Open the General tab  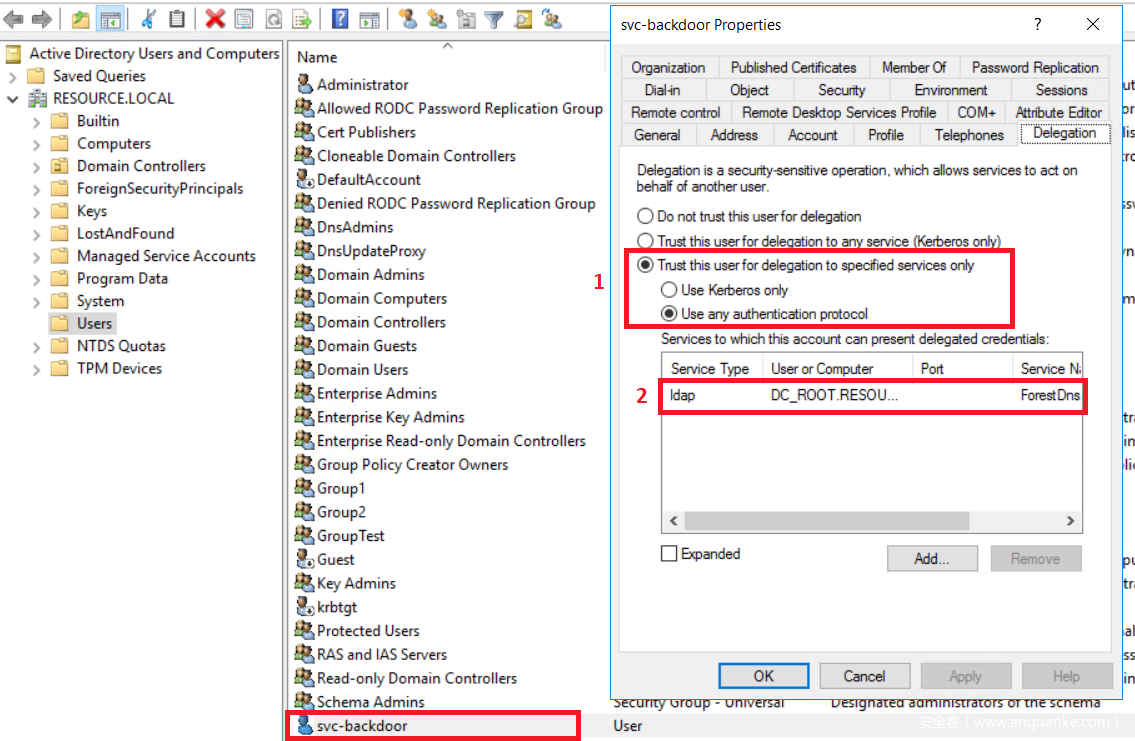tap(657, 135)
